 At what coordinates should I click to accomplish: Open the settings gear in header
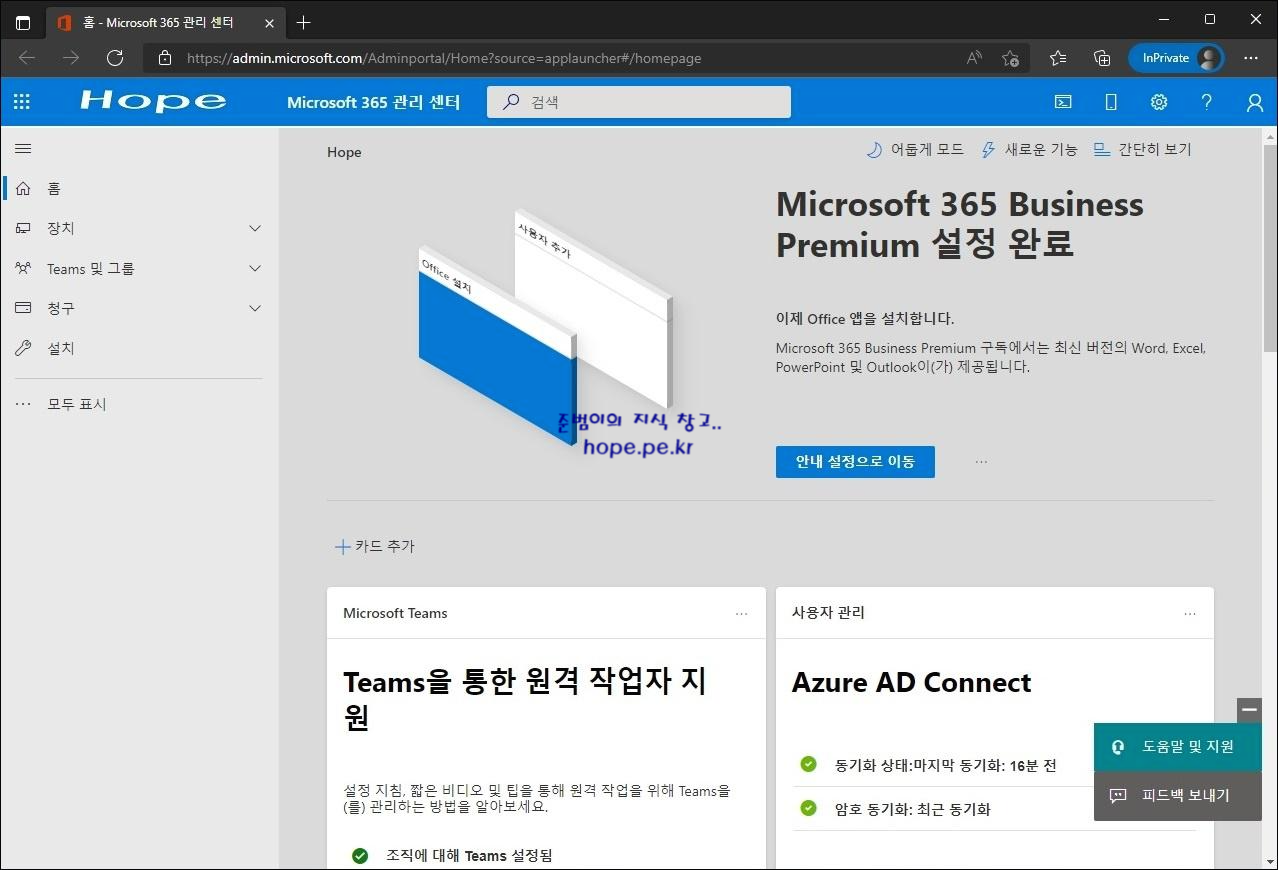(x=1159, y=101)
